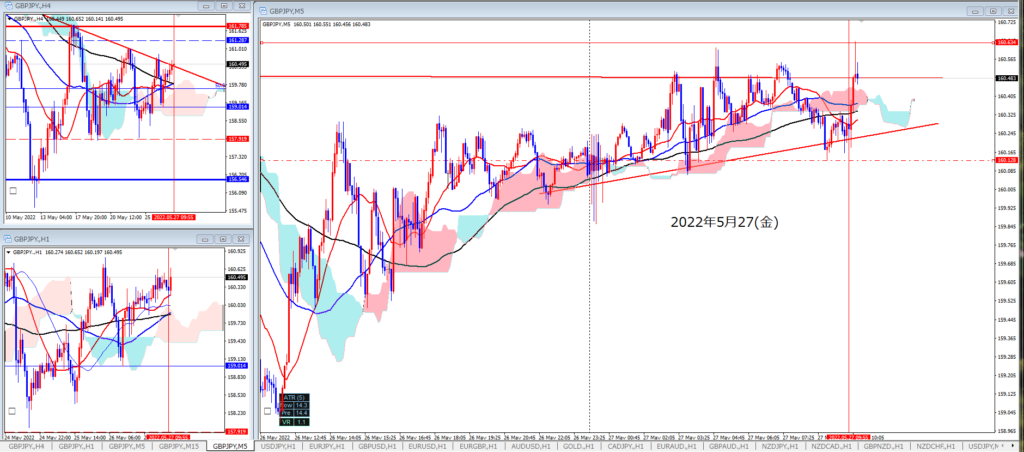Toggle the checkbox in the M5 chart
This screenshot has height=452, width=1024.
pyautogui.click(x=266, y=410)
